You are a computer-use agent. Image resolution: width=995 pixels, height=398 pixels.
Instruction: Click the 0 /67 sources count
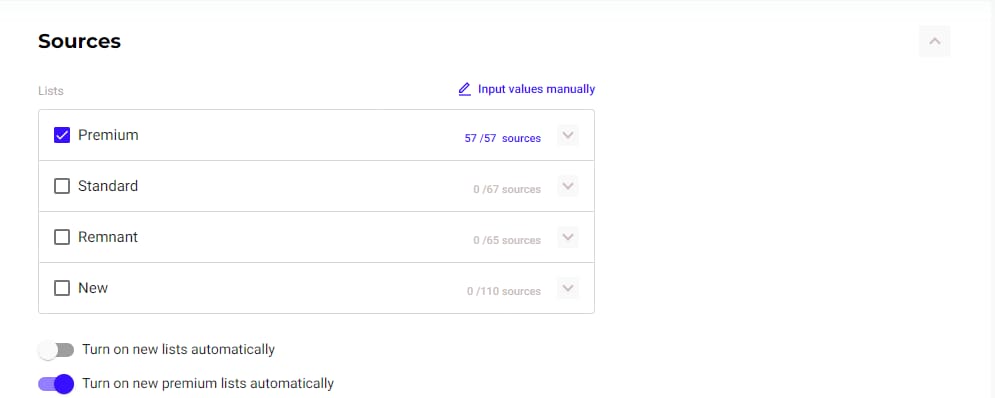[507, 189]
